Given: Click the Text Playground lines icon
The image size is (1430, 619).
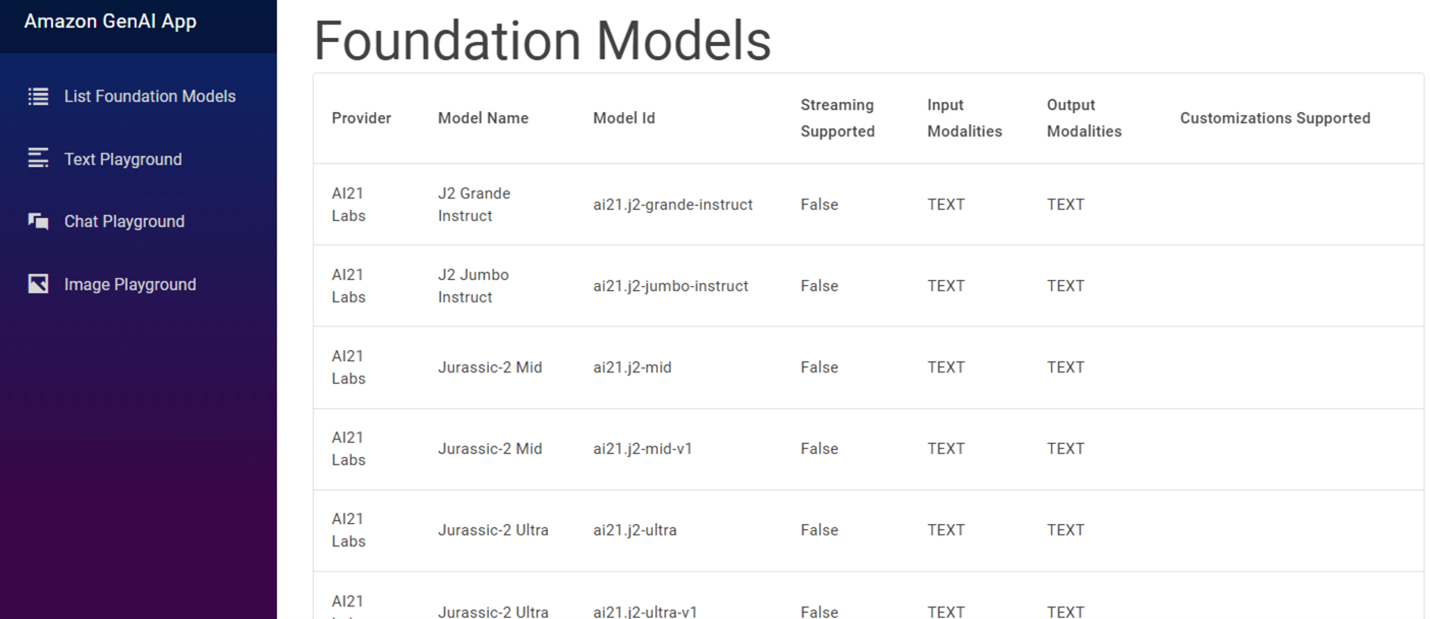Looking at the screenshot, I should click(37, 158).
